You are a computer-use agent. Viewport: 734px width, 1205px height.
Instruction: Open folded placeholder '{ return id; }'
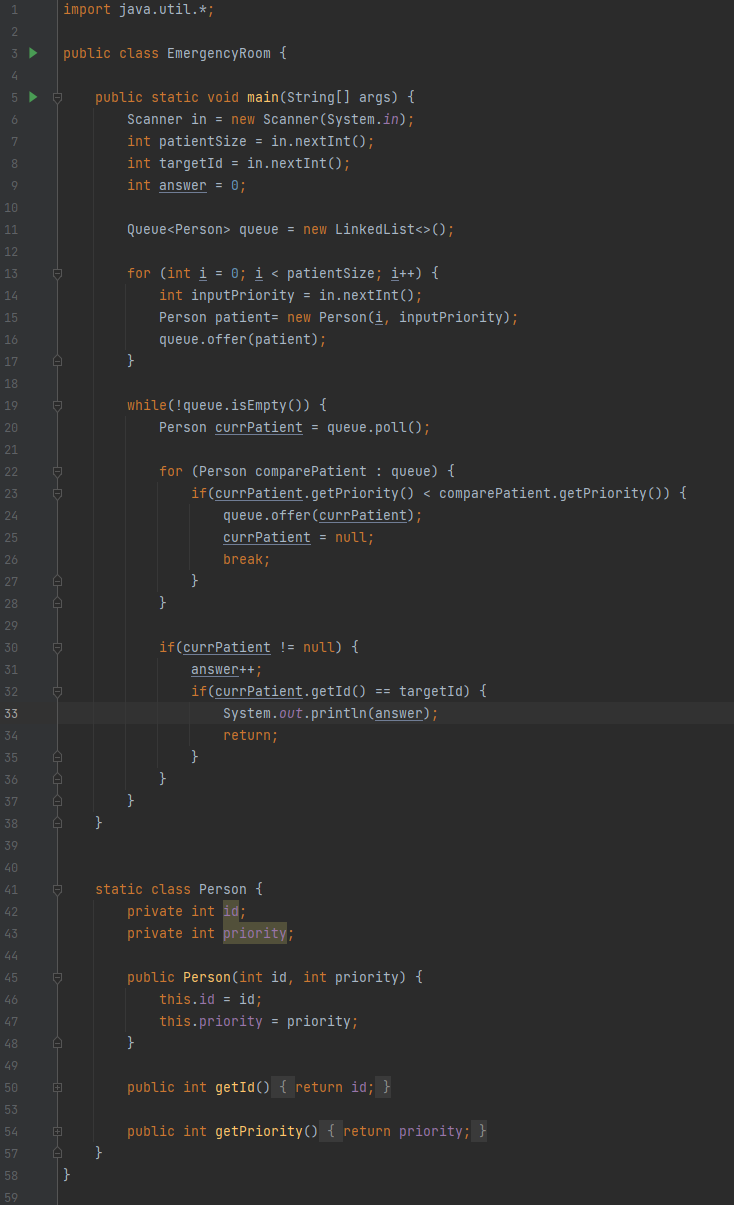(x=333, y=1087)
